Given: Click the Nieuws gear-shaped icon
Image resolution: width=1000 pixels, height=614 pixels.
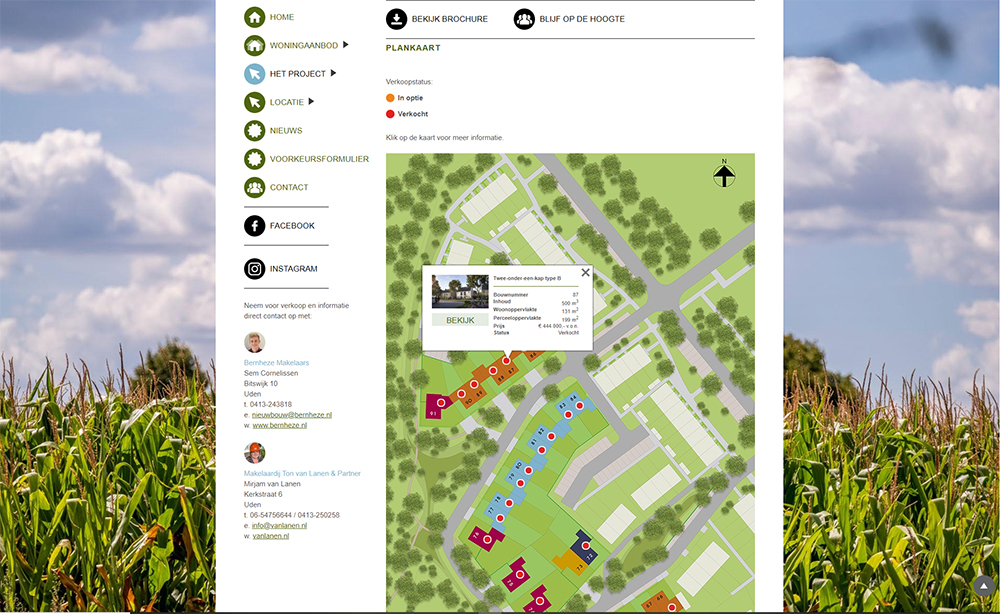Looking at the screenshot, I should (254, 131).
